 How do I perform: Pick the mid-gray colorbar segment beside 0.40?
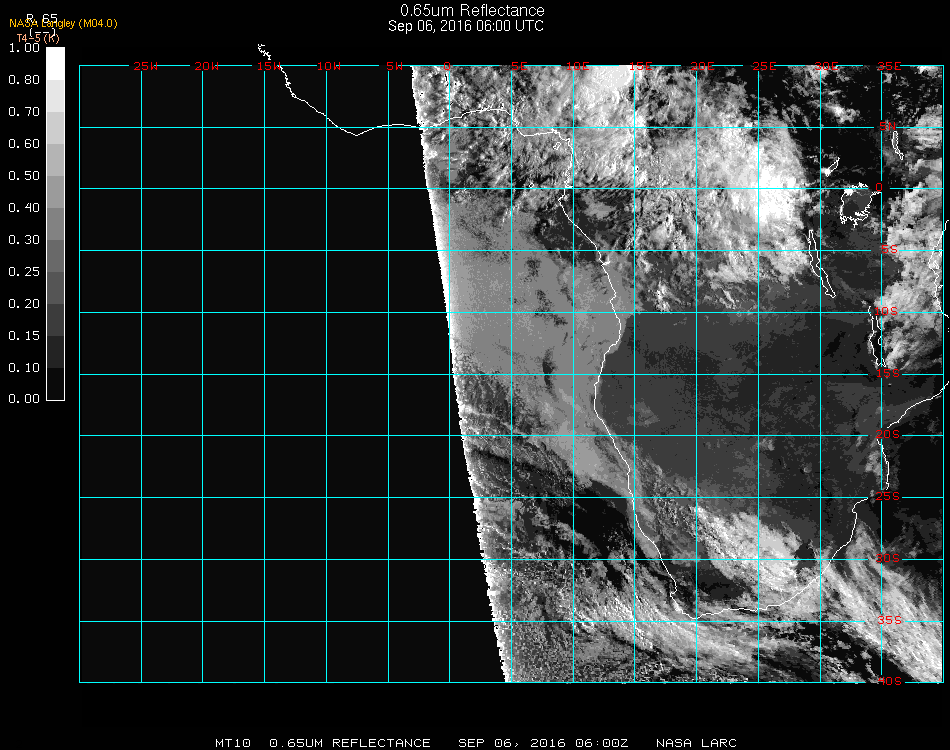point(55,224)
